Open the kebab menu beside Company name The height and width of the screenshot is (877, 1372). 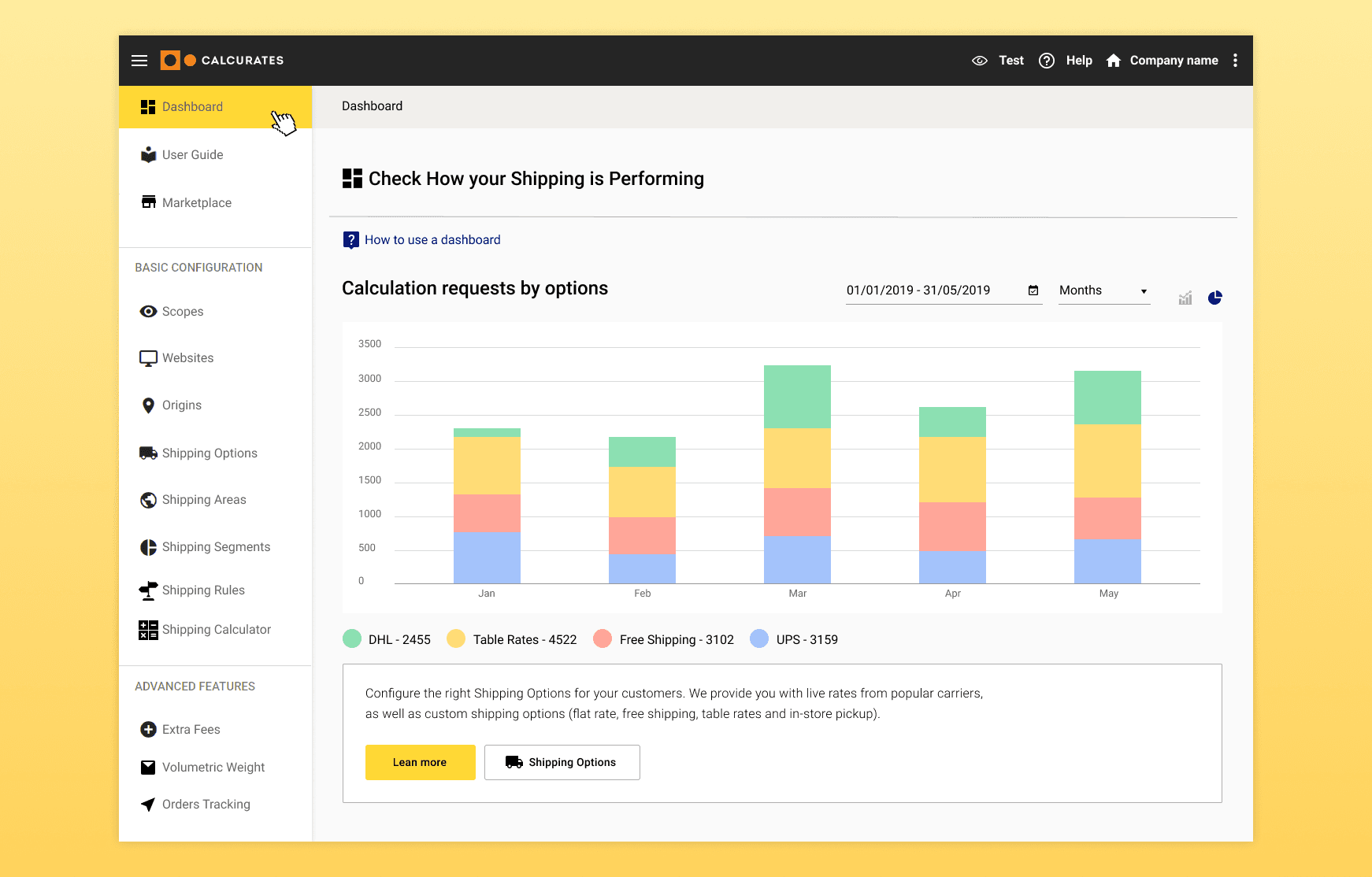coord(1235,61)
